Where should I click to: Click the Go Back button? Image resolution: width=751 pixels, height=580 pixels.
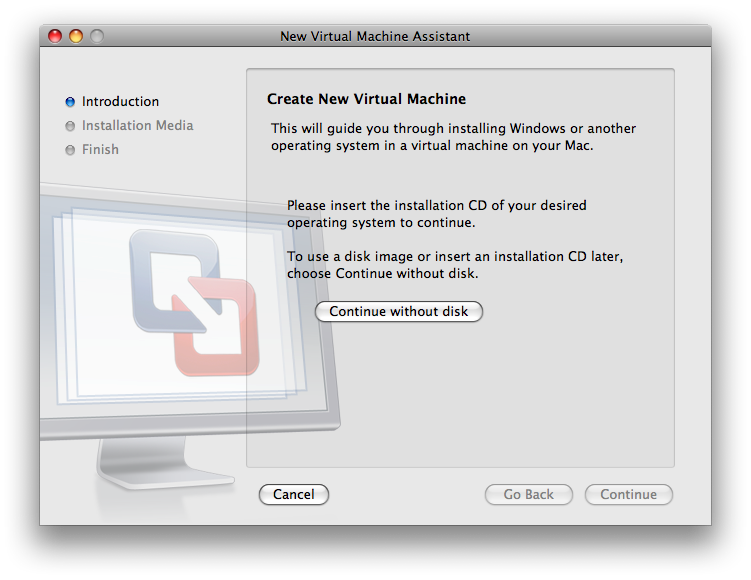[528, 494]
